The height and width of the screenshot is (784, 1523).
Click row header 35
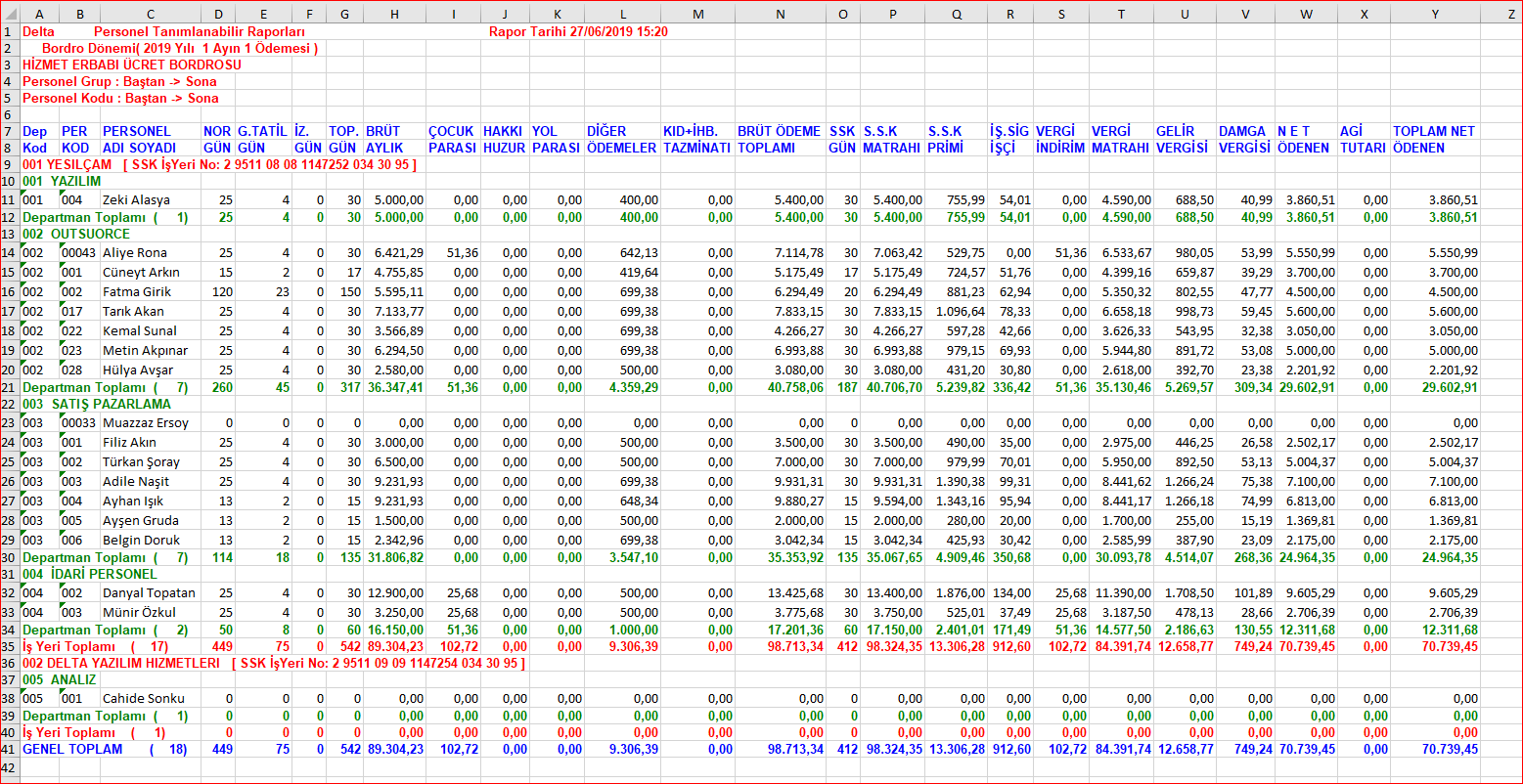[x=9, y=645]
